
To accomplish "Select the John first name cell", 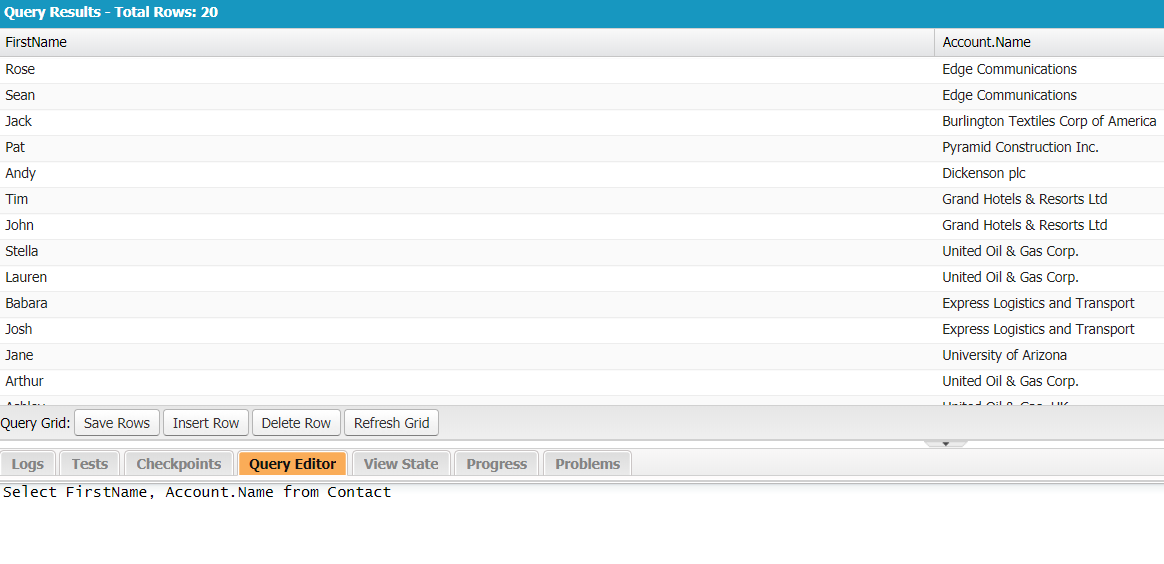I will pos(468,226).
